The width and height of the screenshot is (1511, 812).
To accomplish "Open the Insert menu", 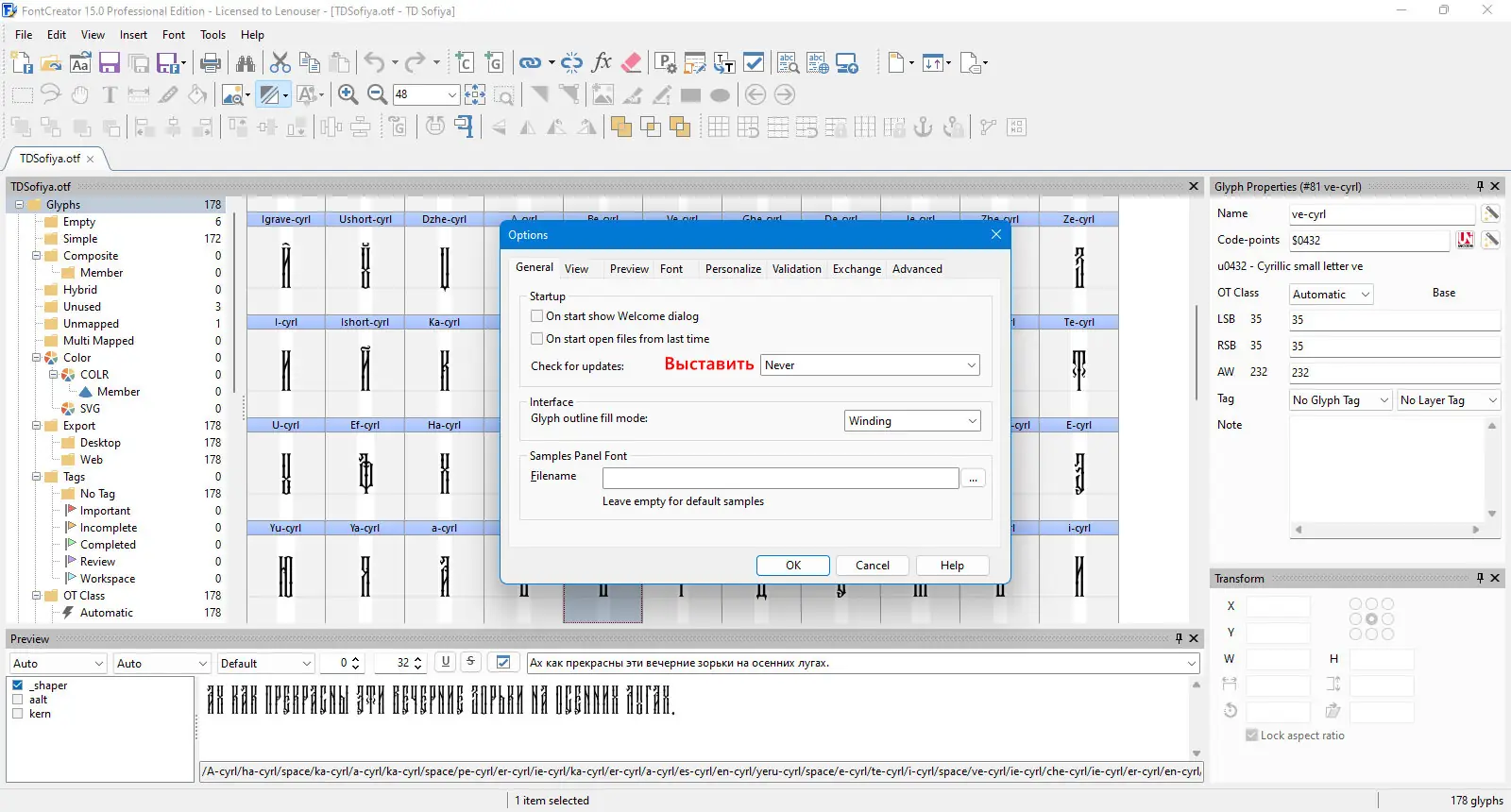I will point(133,35).
